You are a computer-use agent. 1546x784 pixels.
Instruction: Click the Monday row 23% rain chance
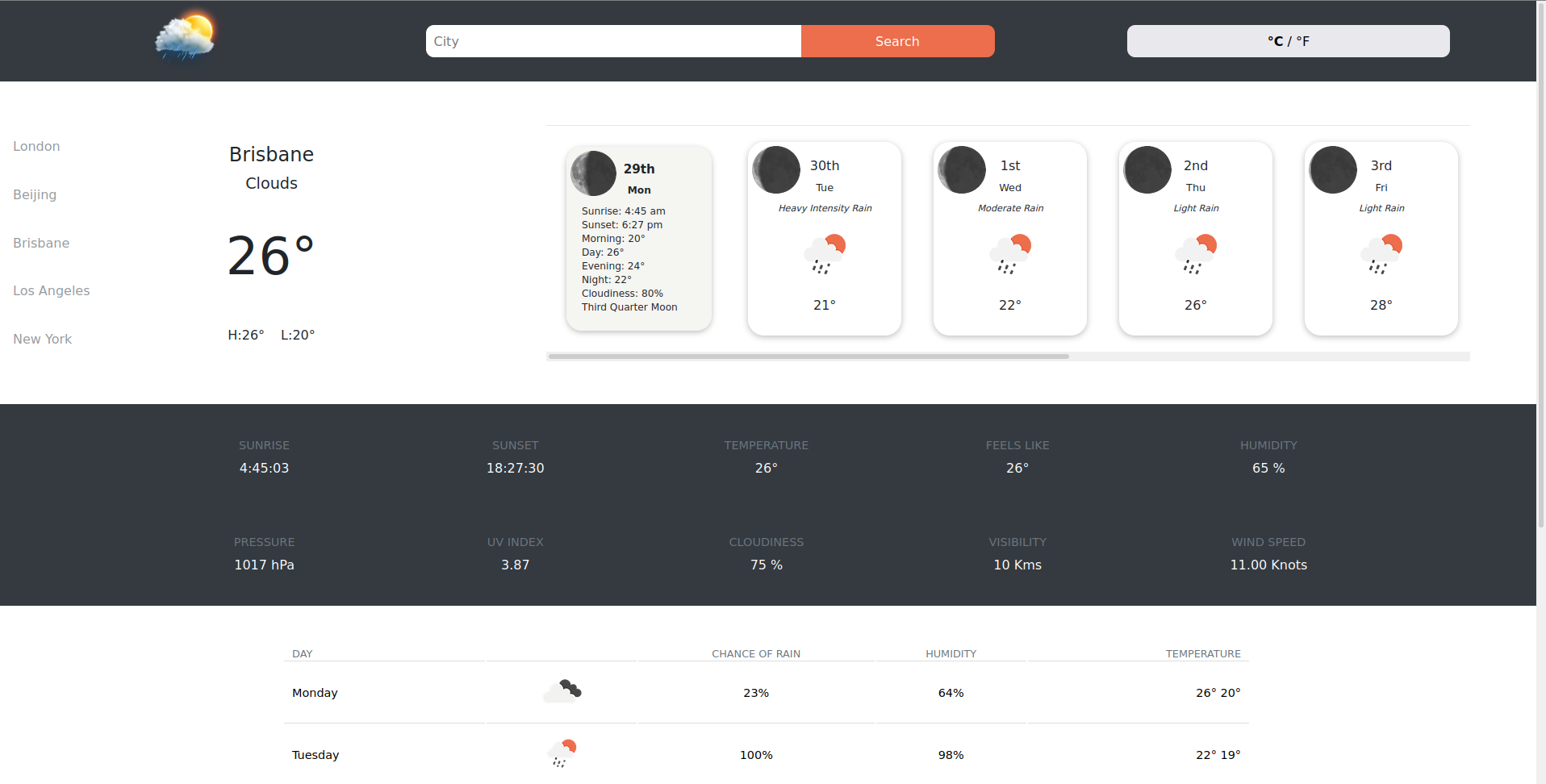[x=756, y=693]
